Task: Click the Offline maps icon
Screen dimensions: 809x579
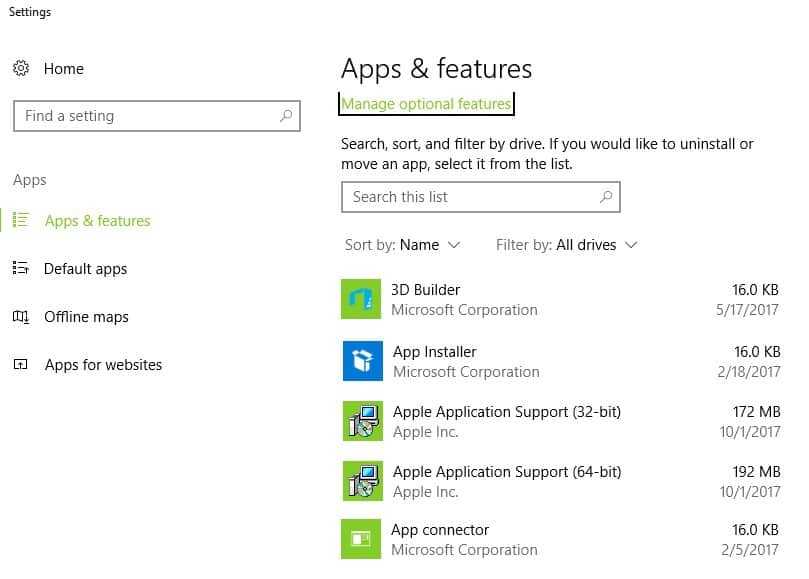Action: tap(21, 316)
